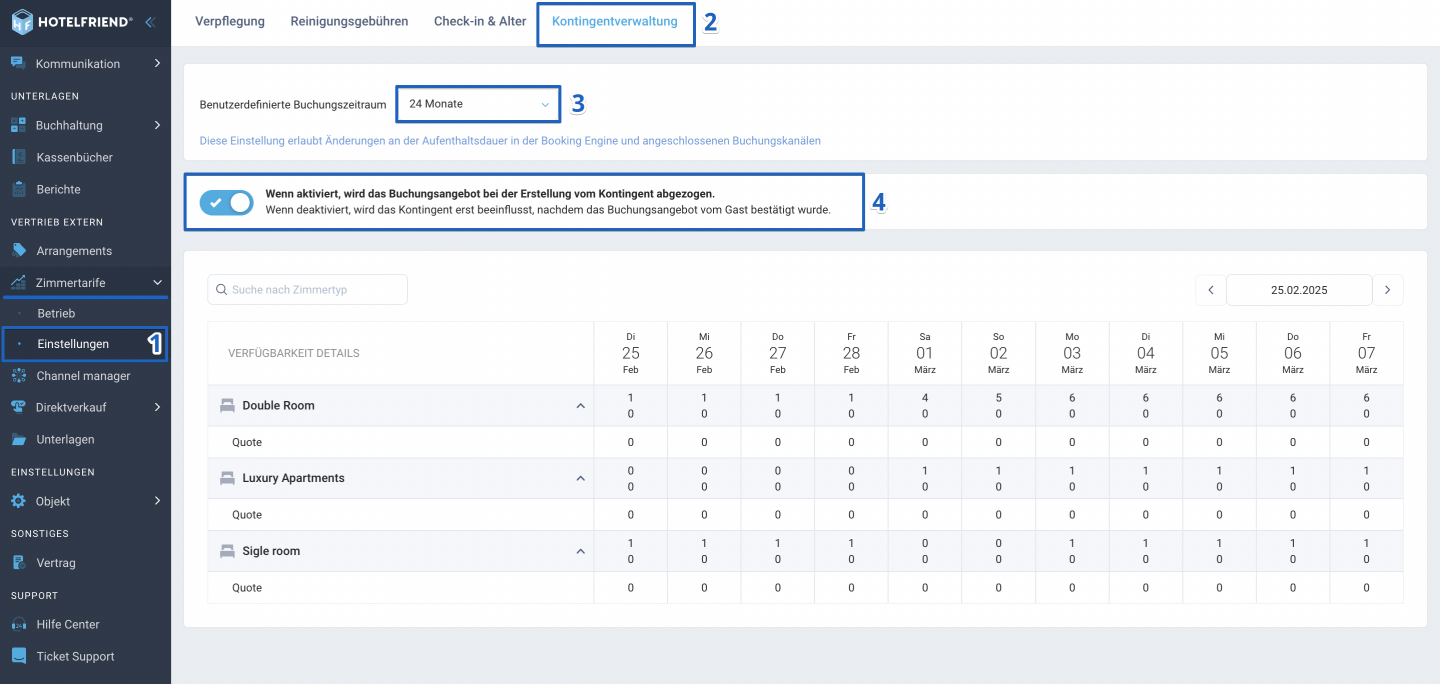Click the Arrangements tag icon
The image size is (1440, 684).
[18, 250]
